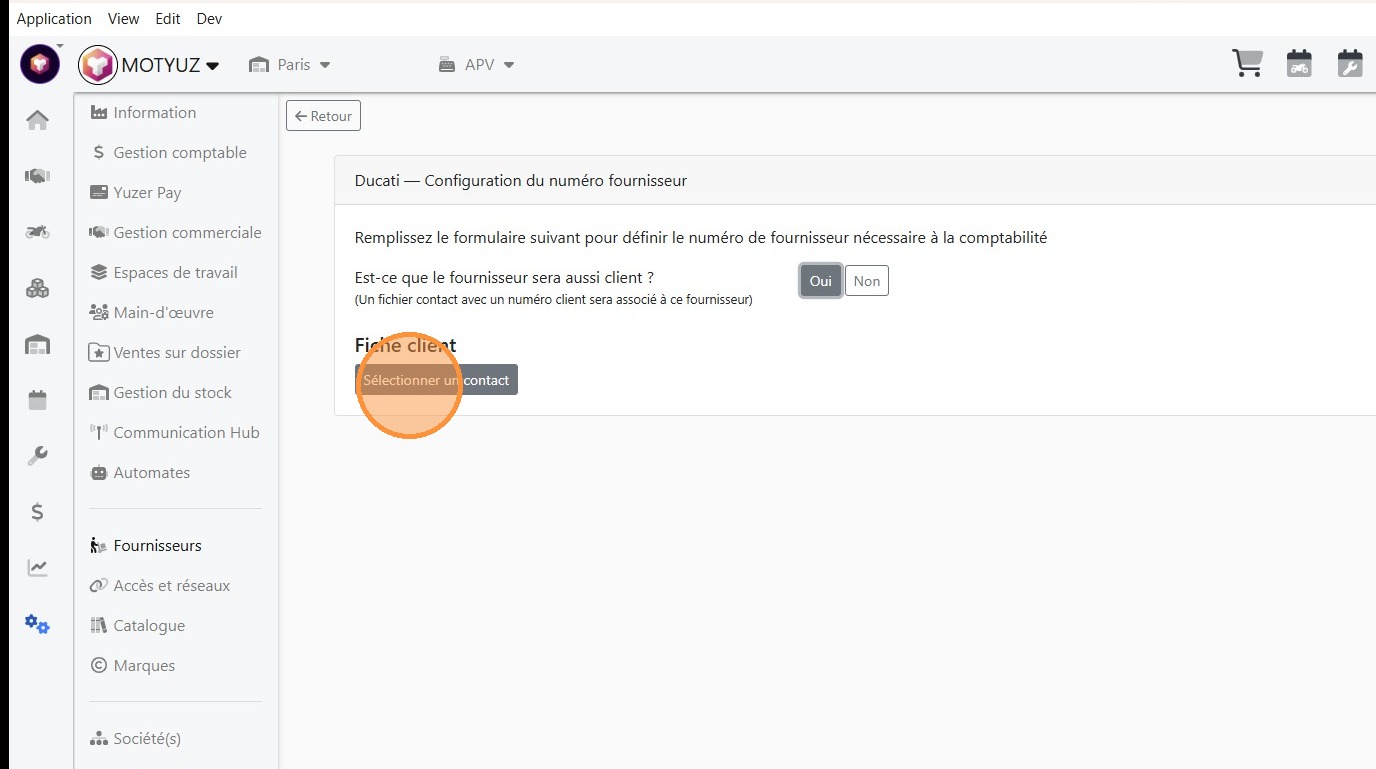Open the APV dropdown selector
Screen dimensions: 1376x769
(477, 65)
